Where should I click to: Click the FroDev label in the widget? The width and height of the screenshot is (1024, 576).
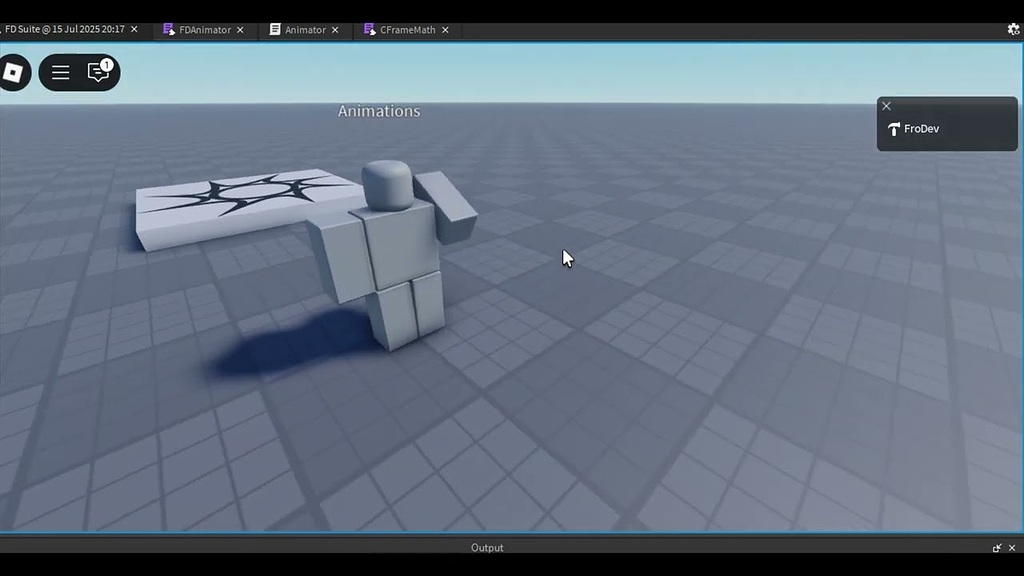pos(922,128)
